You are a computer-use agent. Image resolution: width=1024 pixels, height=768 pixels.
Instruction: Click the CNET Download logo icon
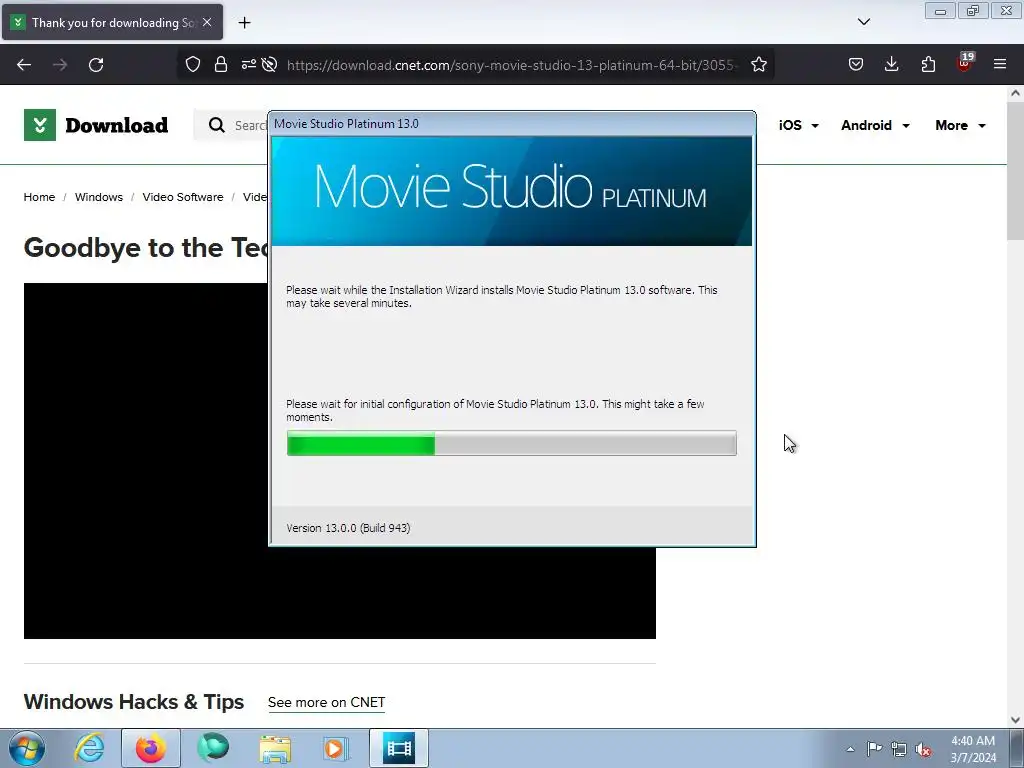coord(40,125)
